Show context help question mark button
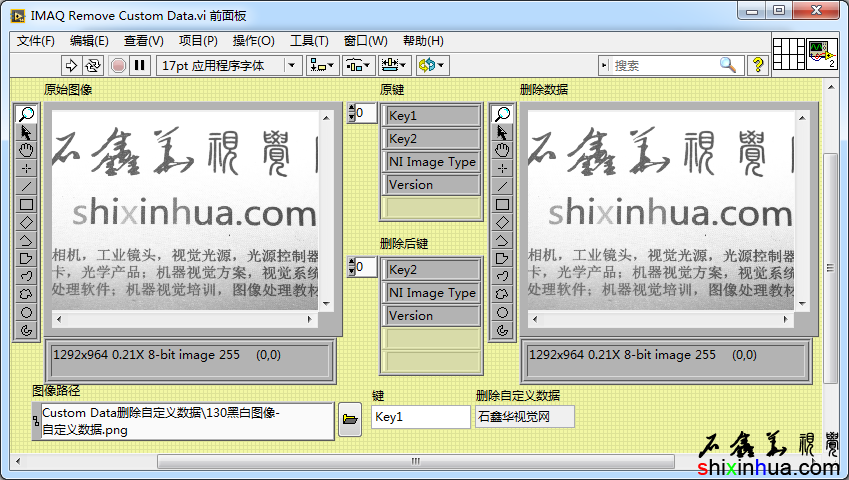 pyautogui.click(x=758, y=65)
